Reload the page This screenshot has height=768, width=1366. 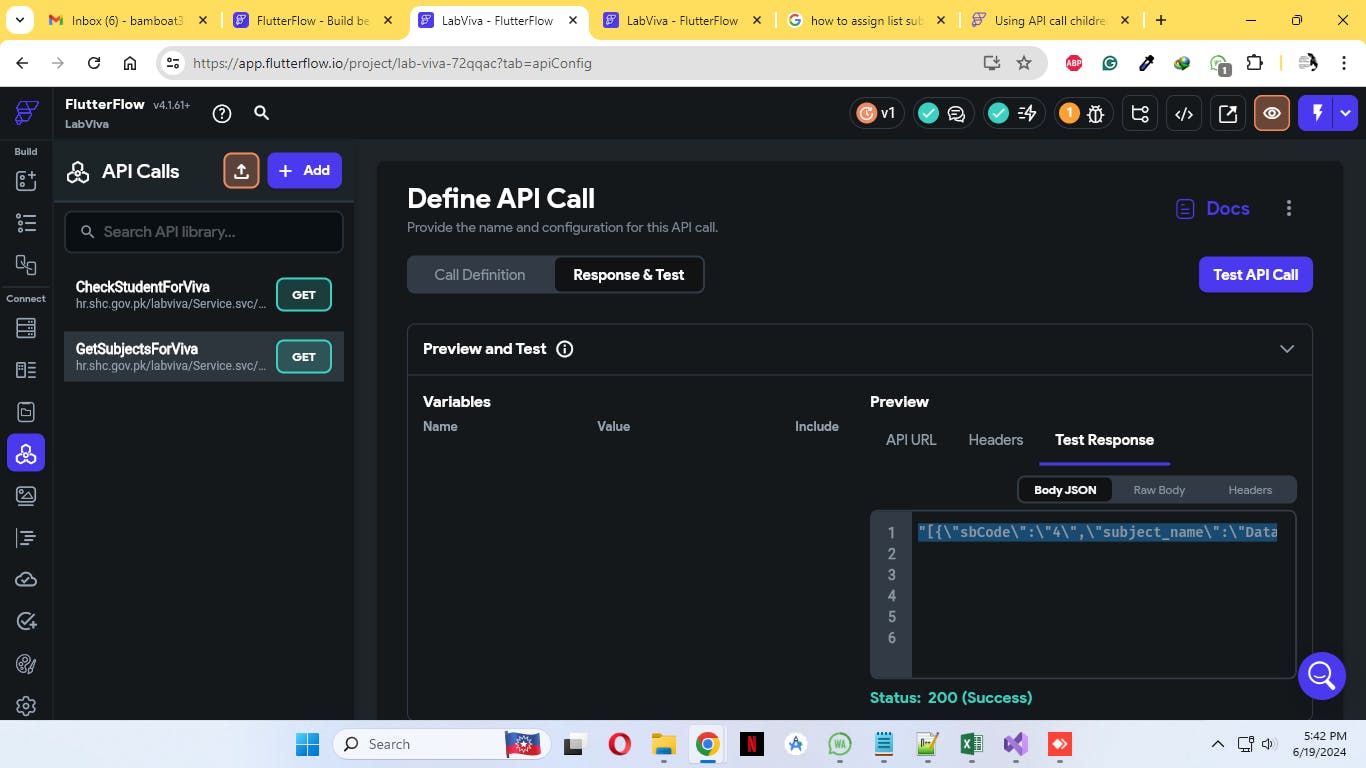(94, 63)
